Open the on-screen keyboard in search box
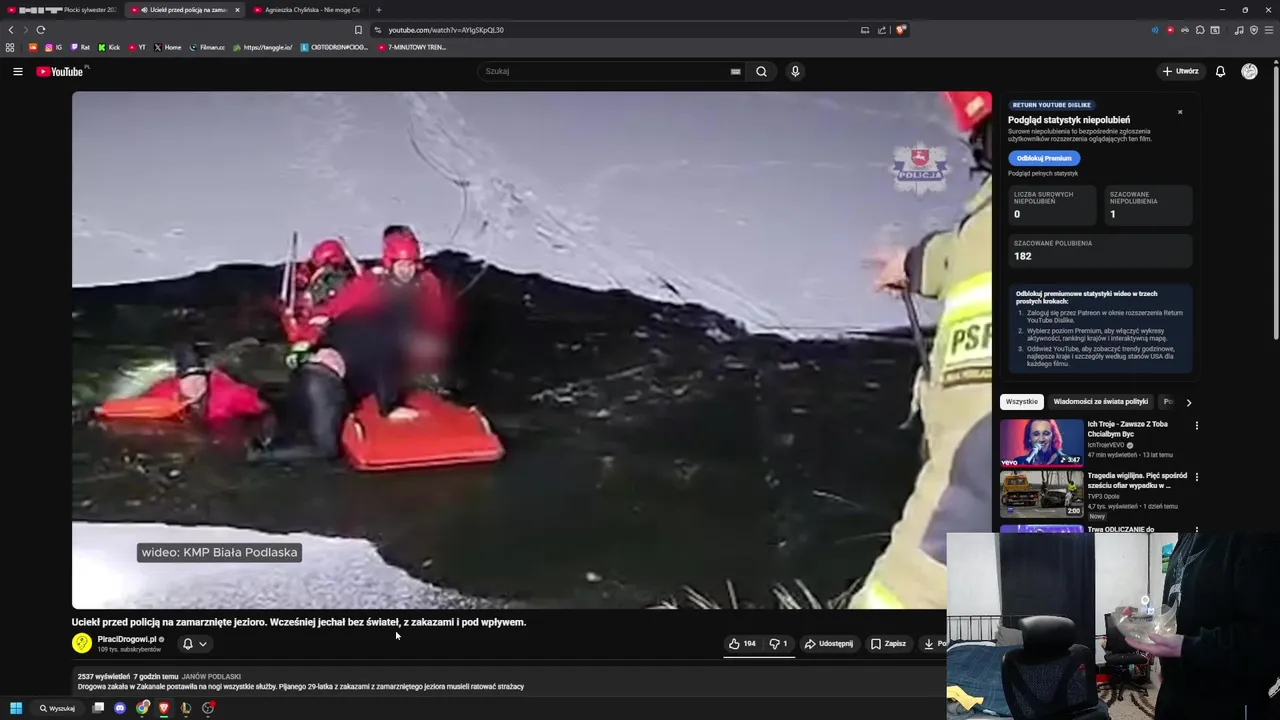Viewport: 1280px width, 720px height. pyautogui.click(x=735, y=71)
